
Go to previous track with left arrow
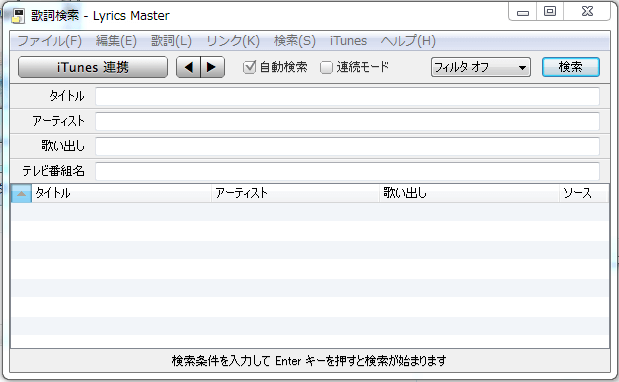point(188,67)
